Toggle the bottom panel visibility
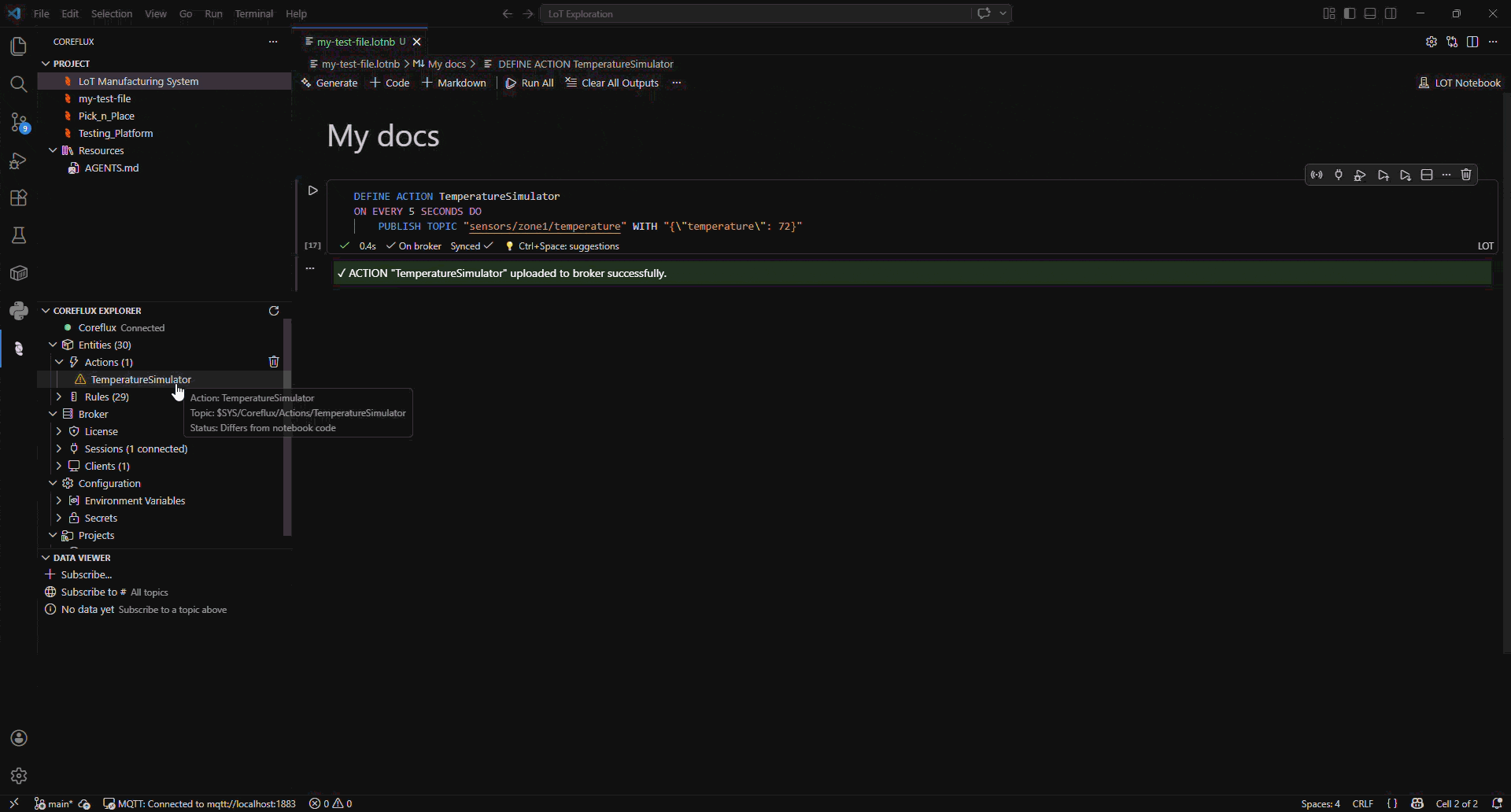1511x812 pixels. tap(1370, 13)
